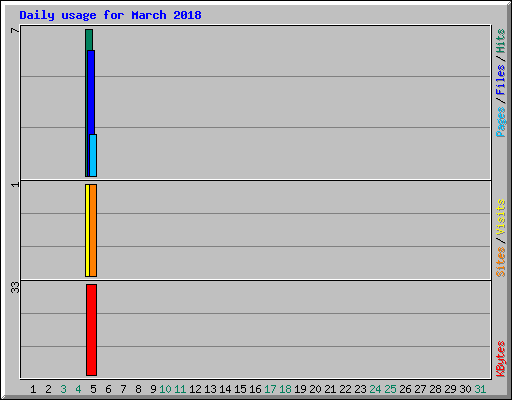
Task: Click the 'Hits' legend label
Action: coord(500,41)
